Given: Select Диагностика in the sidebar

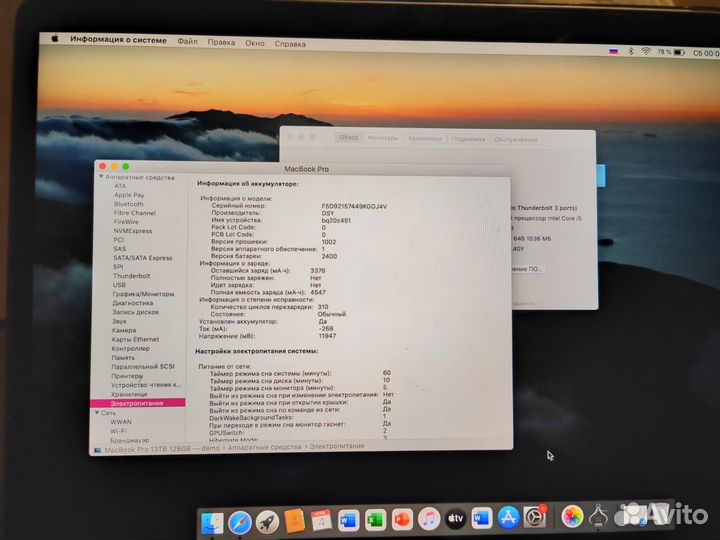Looking at the screenshot, I should tap(133, 303).
